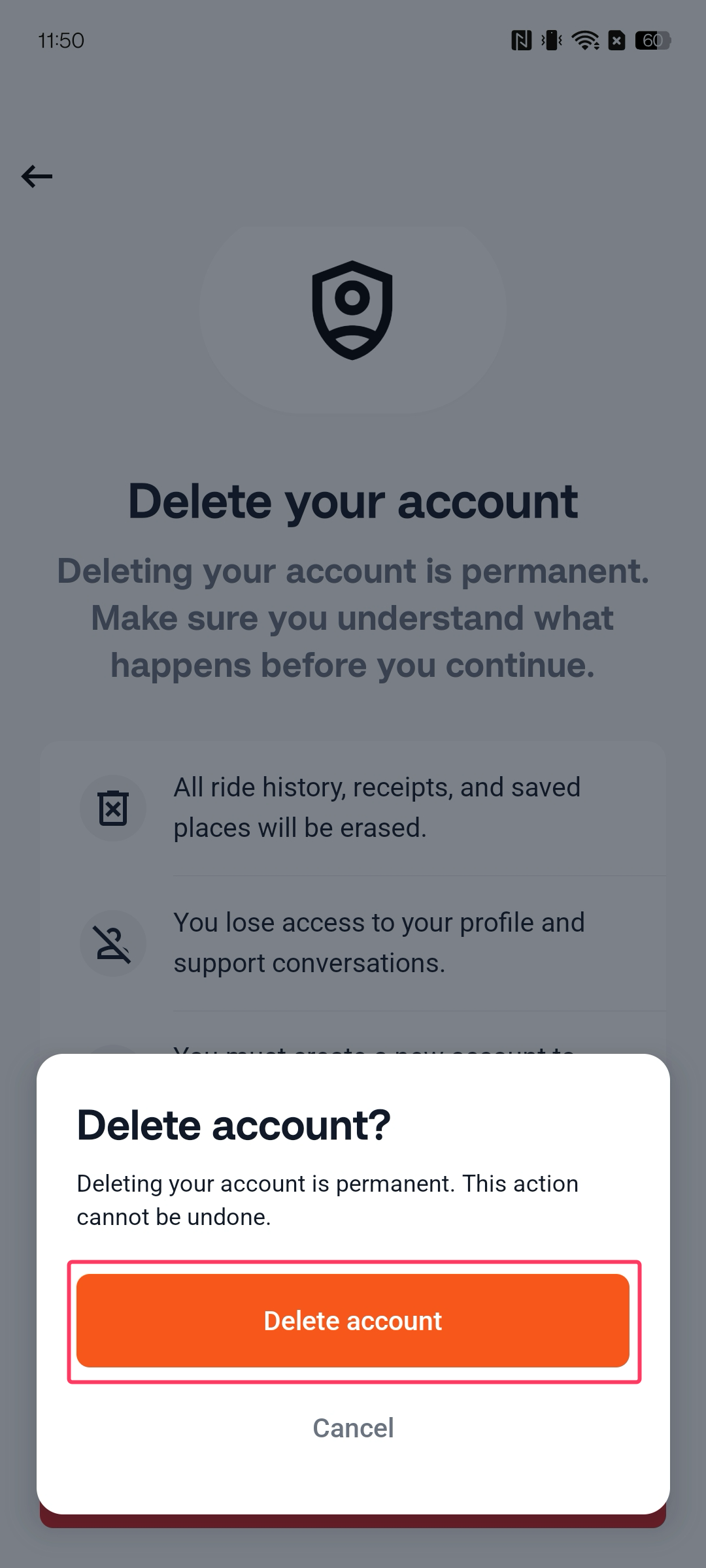Tap the back arrow to return
Image resolution: width=706 pixels, height=1568 pixels.
tap(37, 175)
